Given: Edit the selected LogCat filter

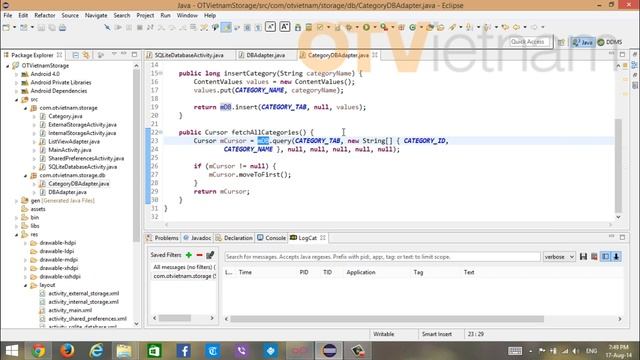Looking at the screenshot, I should point(210,255).
